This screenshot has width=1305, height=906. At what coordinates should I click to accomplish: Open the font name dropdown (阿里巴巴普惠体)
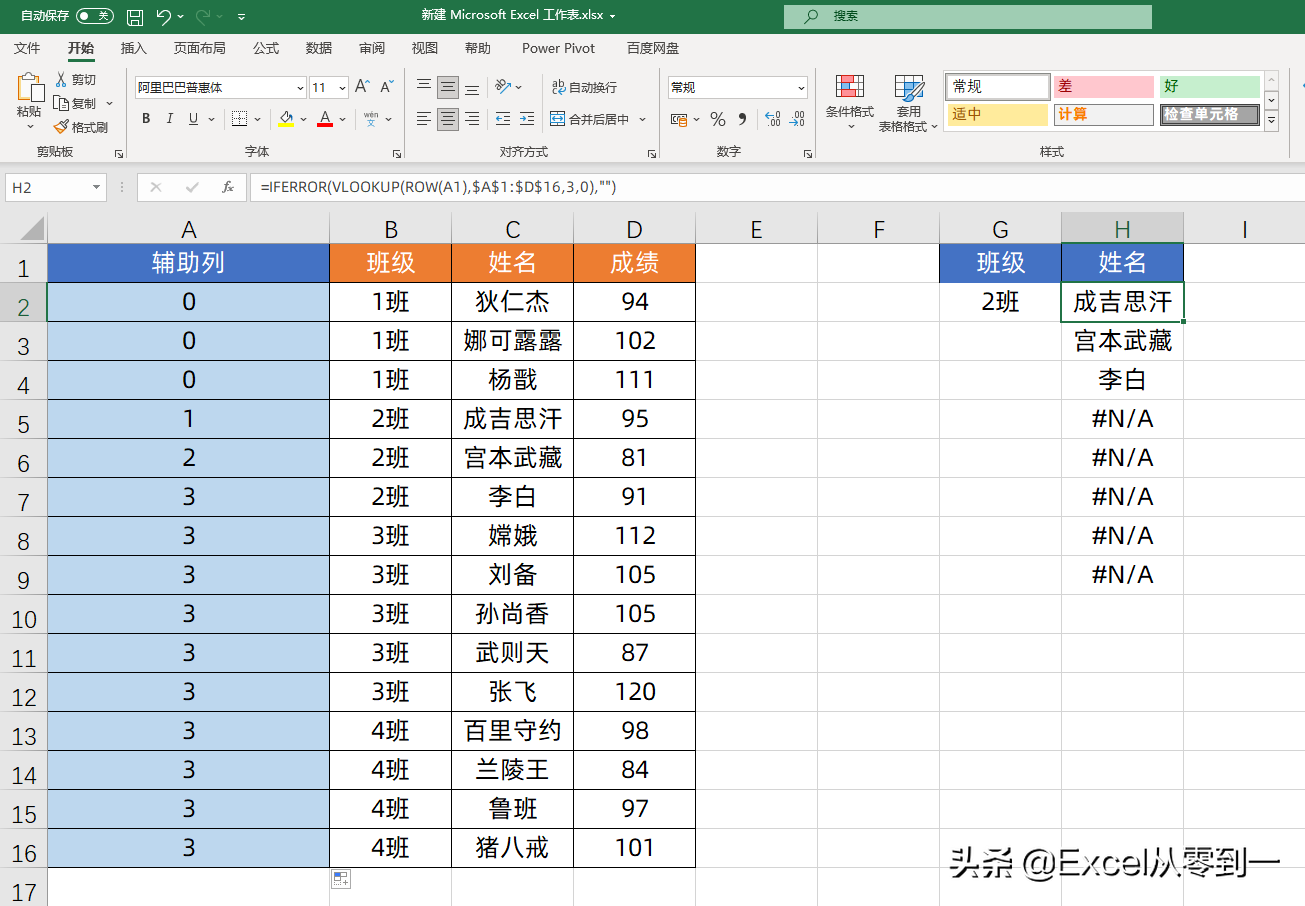[x=300, y=88]
